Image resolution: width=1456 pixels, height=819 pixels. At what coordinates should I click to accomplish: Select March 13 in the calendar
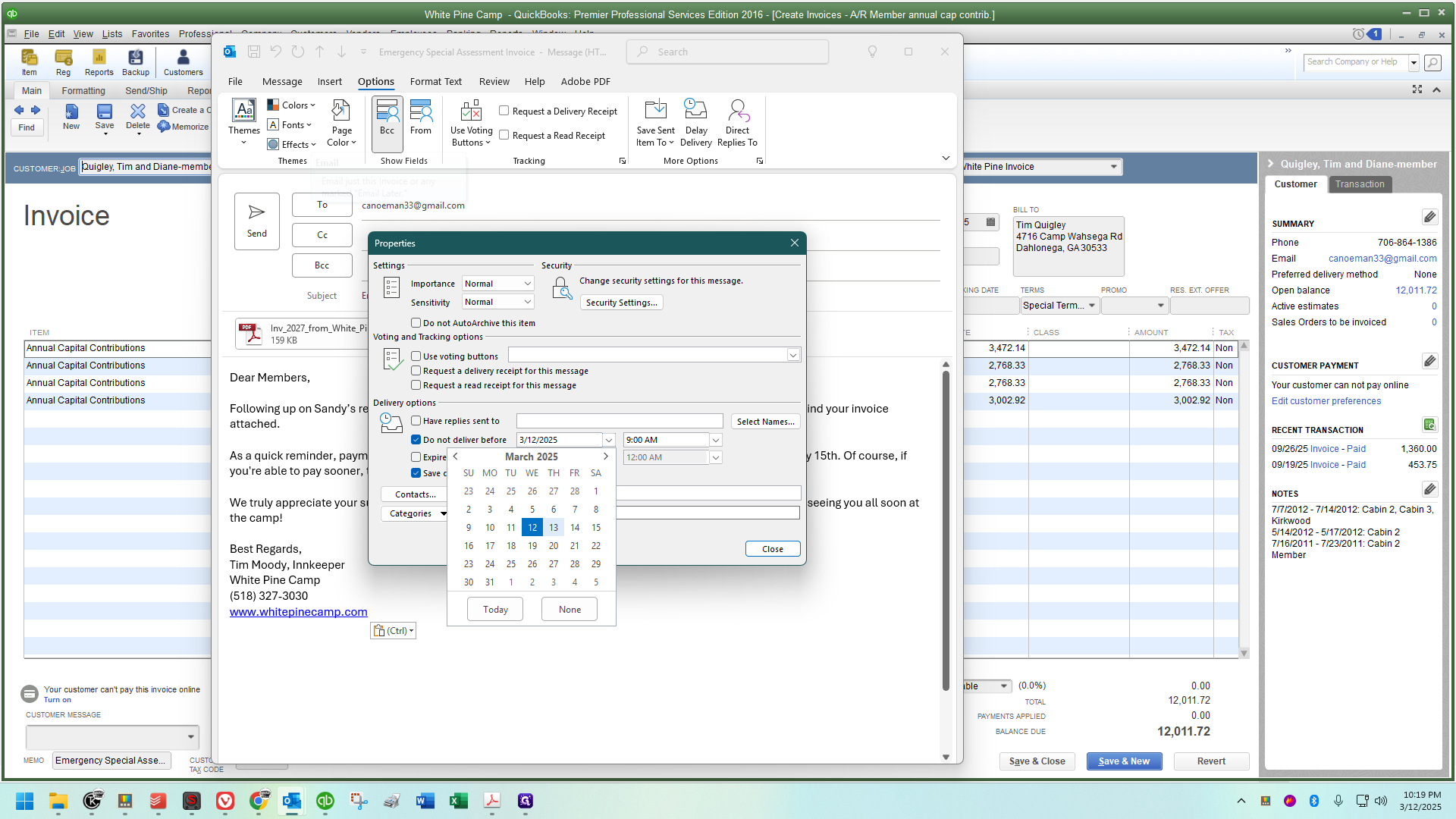click(554, 528)
